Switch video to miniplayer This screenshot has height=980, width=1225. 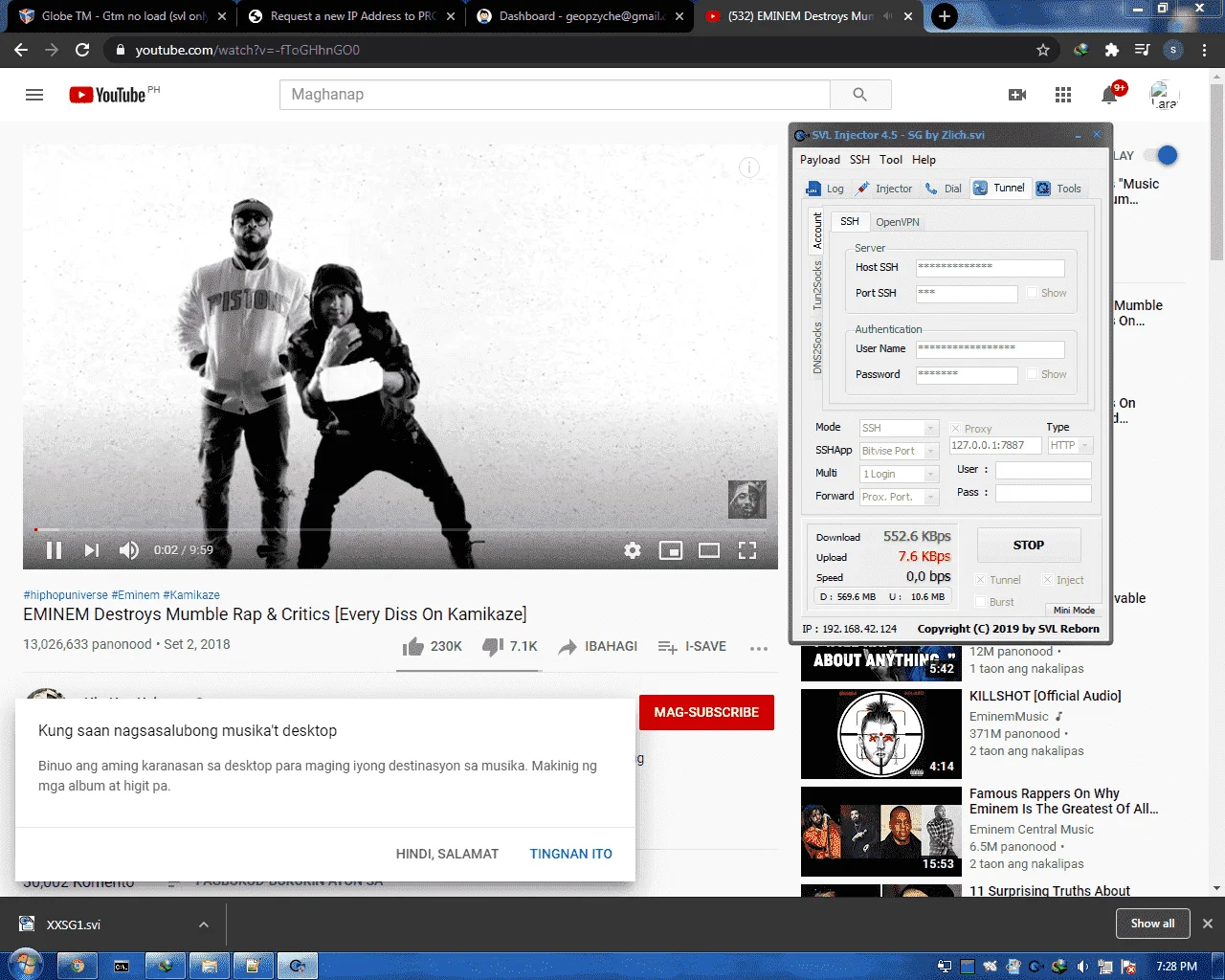tap(671, 550)
